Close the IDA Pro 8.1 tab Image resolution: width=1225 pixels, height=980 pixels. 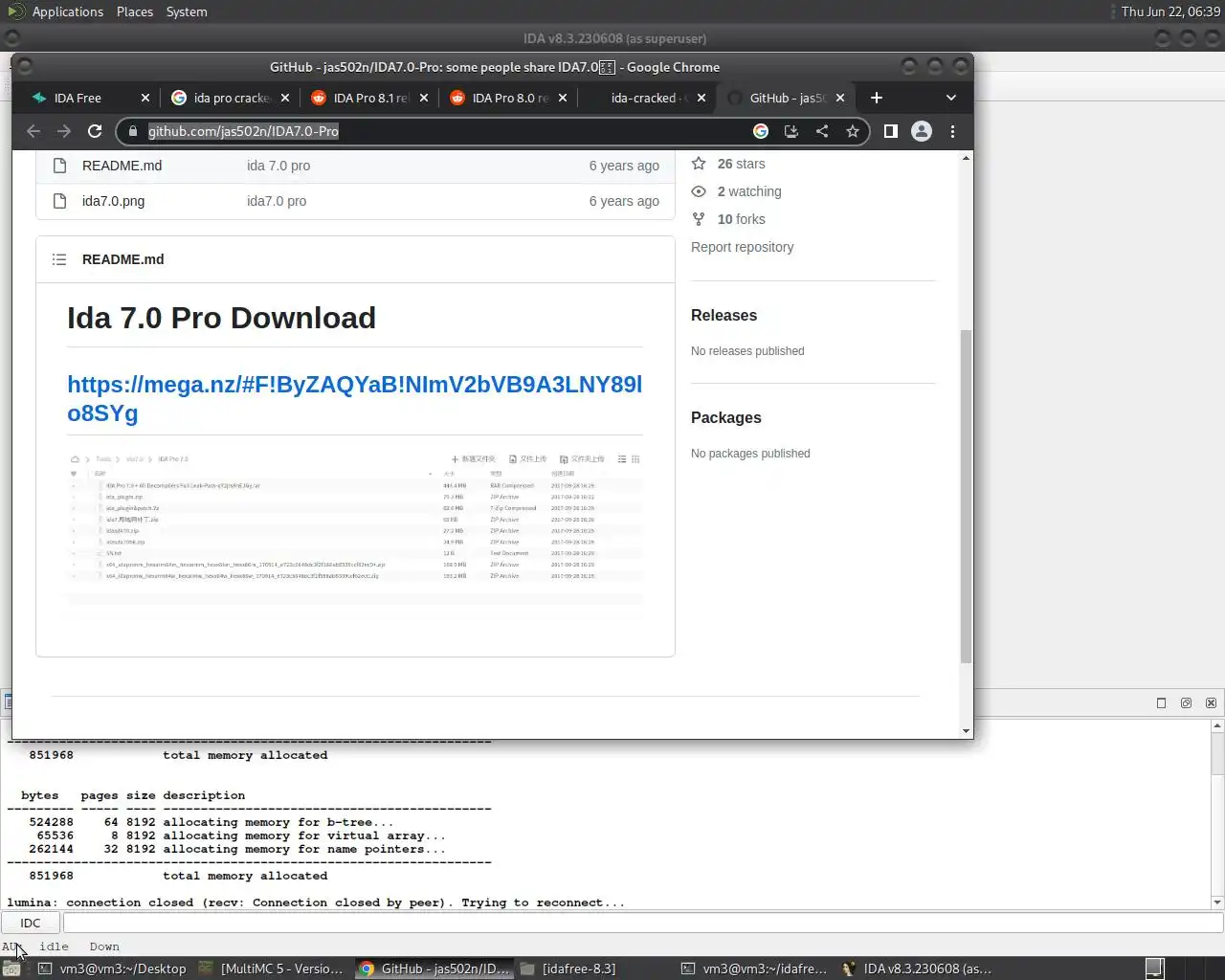coord(424,98)
